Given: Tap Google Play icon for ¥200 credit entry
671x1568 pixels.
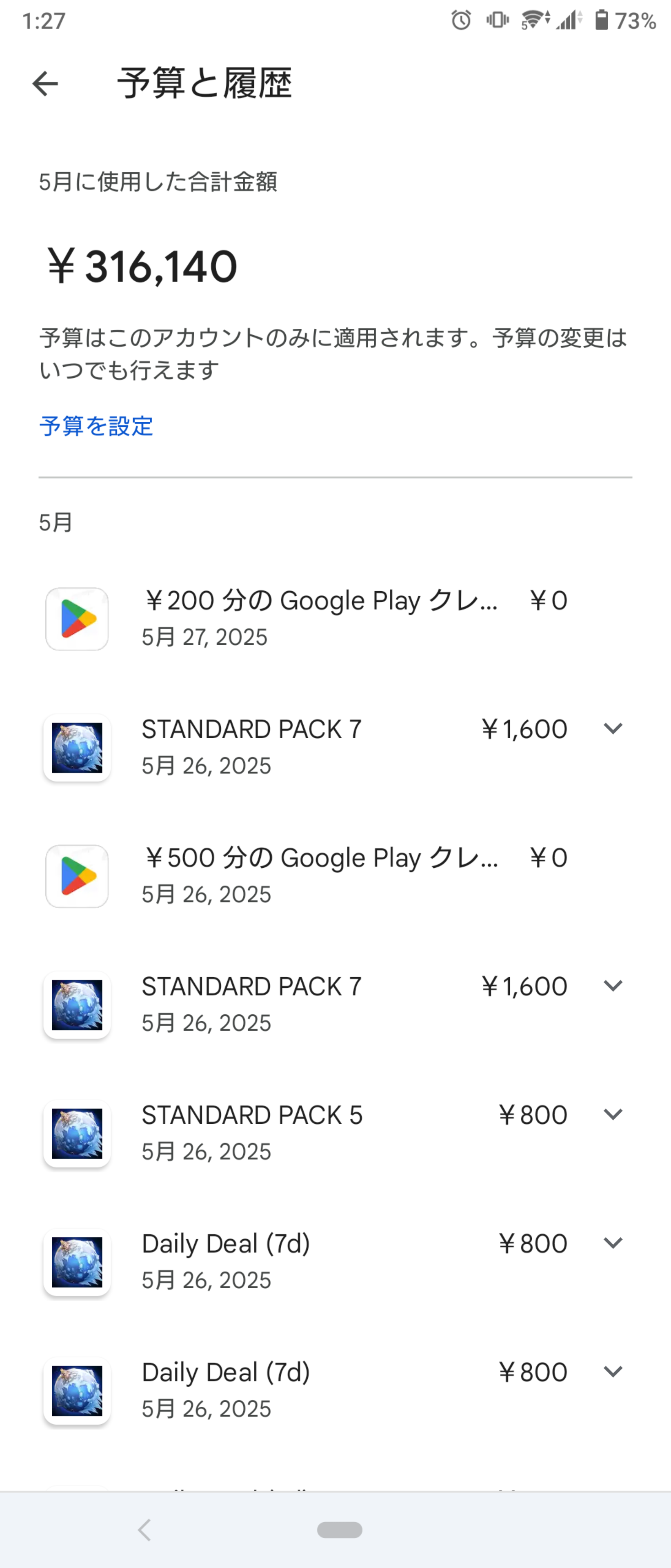Looking at the screenshot, I should (77, 619).
